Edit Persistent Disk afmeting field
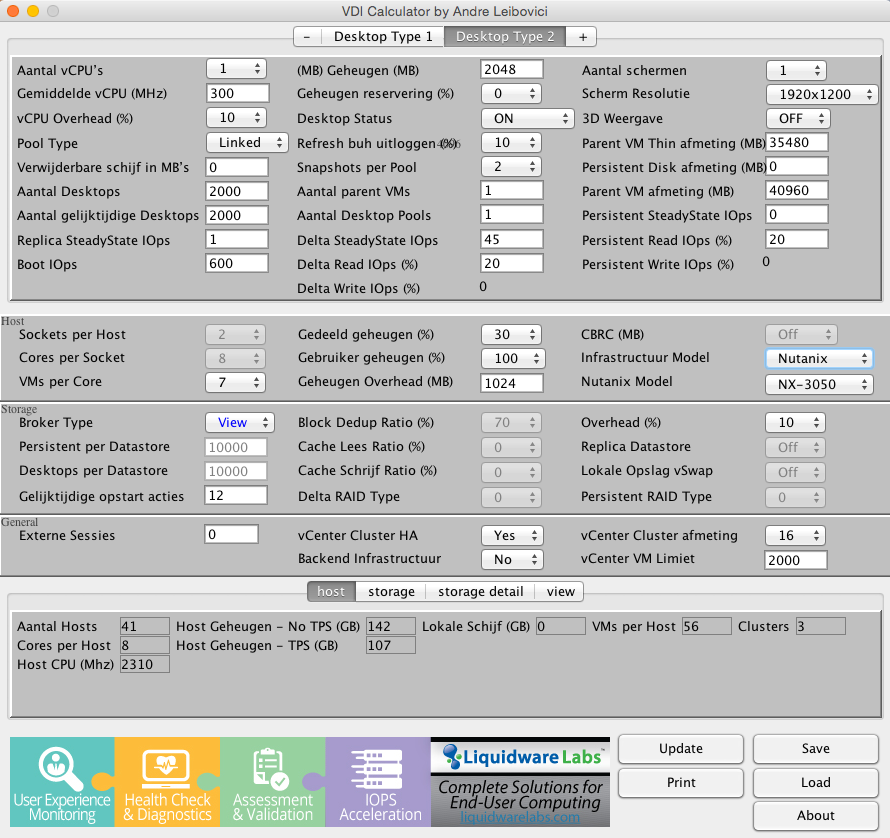The image size is (890, 838). tap(797, 166)
